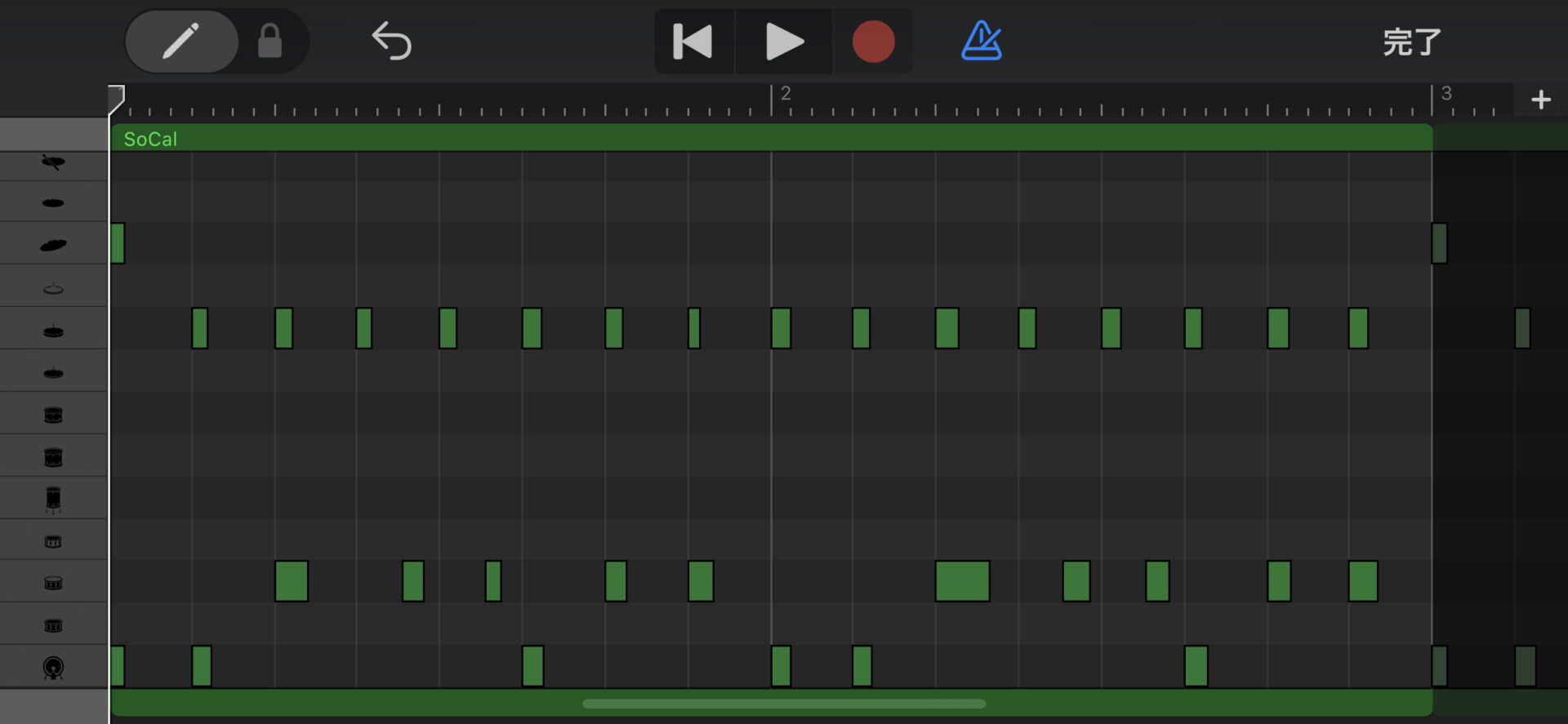Screen dimensions: 1568x724
Task: Undo the last edit with the curved arrow
Action: (x=391, y=41)
